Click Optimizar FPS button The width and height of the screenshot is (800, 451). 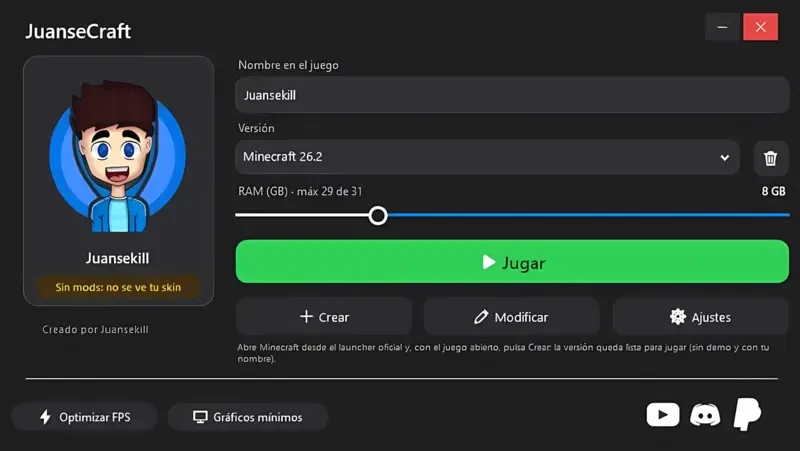[x=85, y=417]
